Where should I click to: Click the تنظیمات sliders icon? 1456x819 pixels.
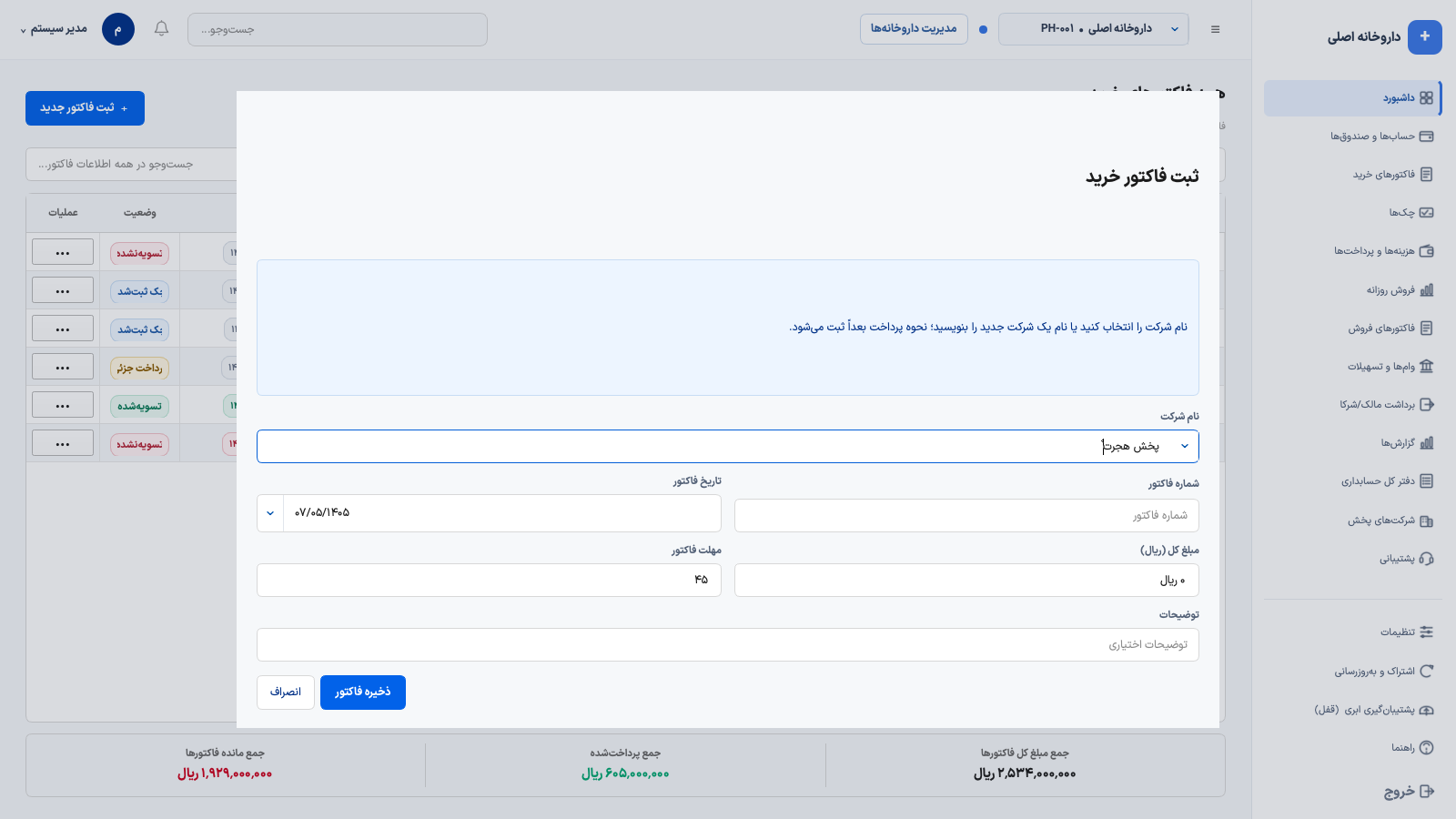click(x=1426, y=632)
